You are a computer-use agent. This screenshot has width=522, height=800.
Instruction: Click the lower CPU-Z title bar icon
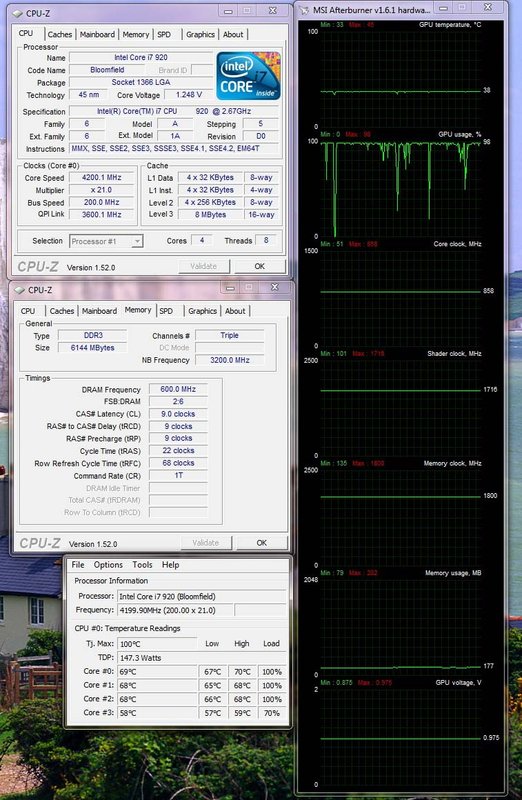point(20,290)
